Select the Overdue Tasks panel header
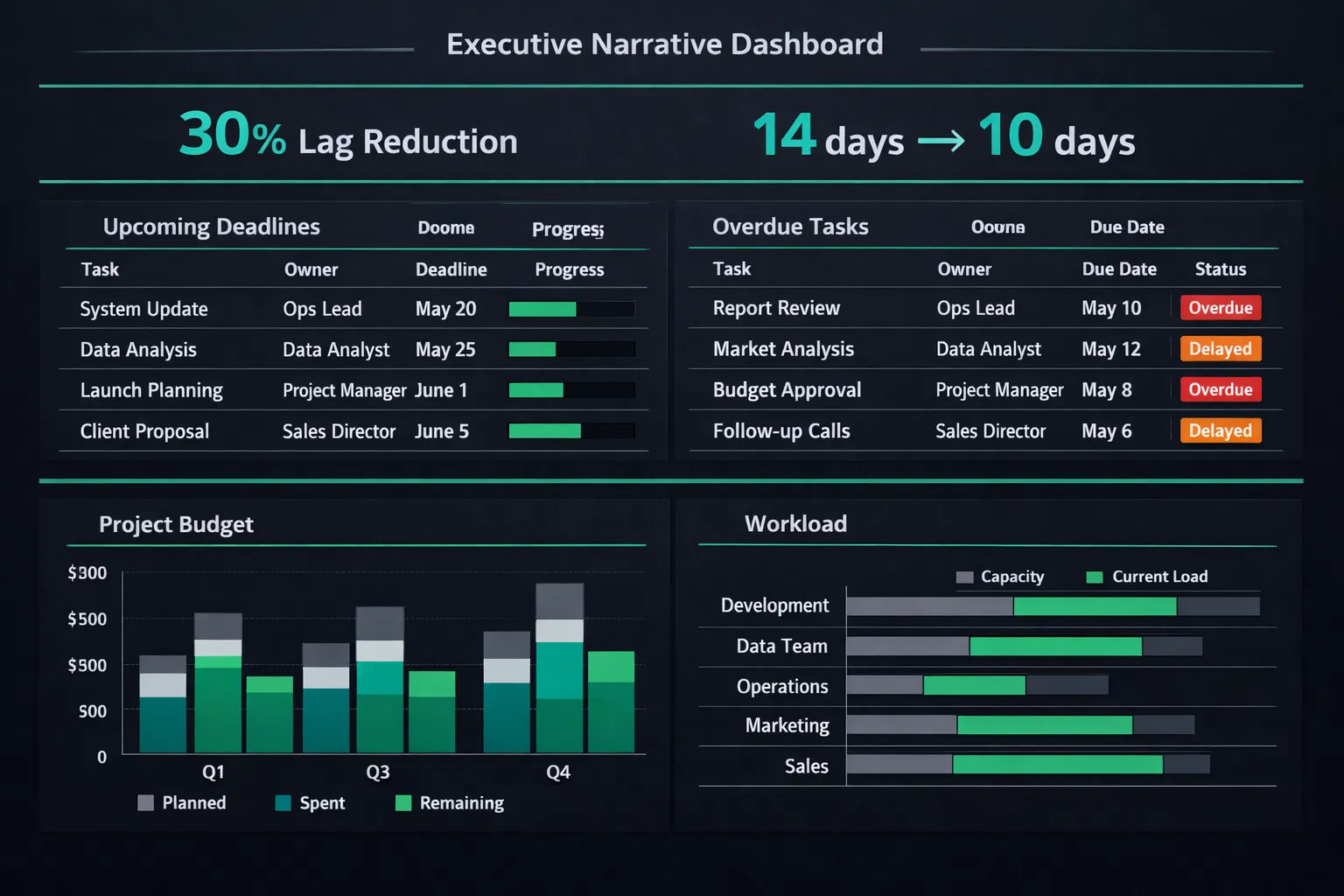The height and width of the screenshot is (896, 1344). pyautogui.click(x=790, y=226)
